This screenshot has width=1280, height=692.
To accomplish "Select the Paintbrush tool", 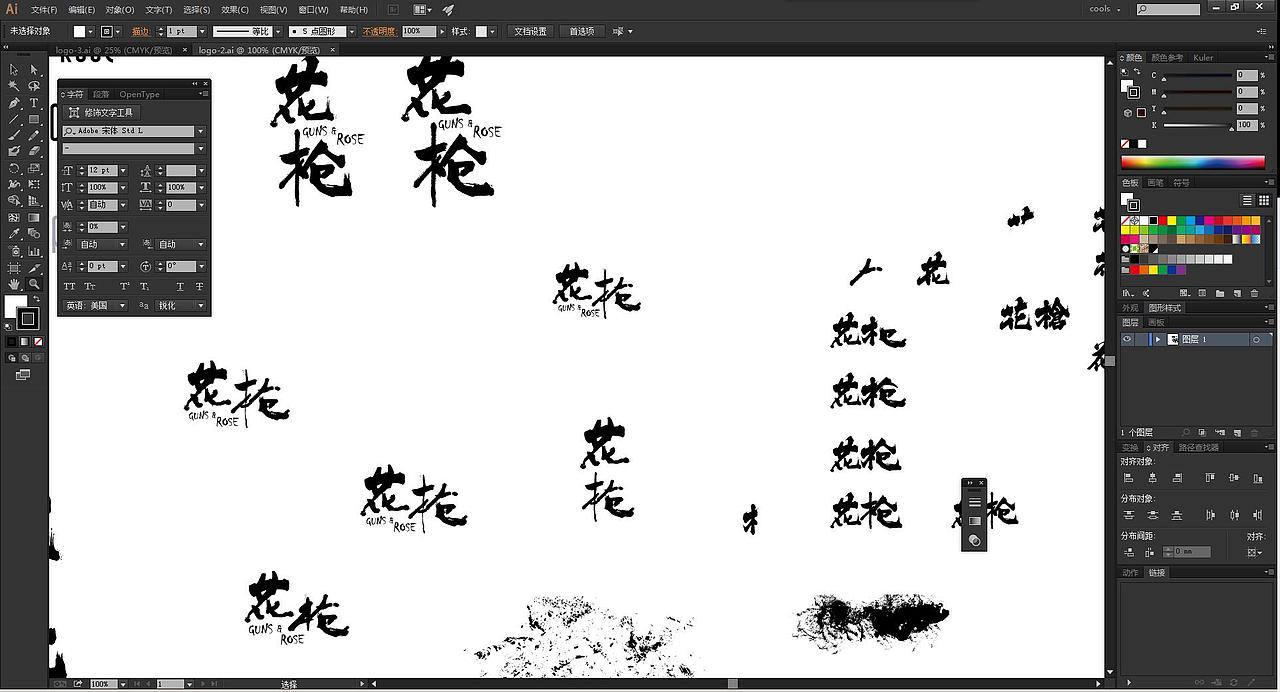I will tap(13, 133).
